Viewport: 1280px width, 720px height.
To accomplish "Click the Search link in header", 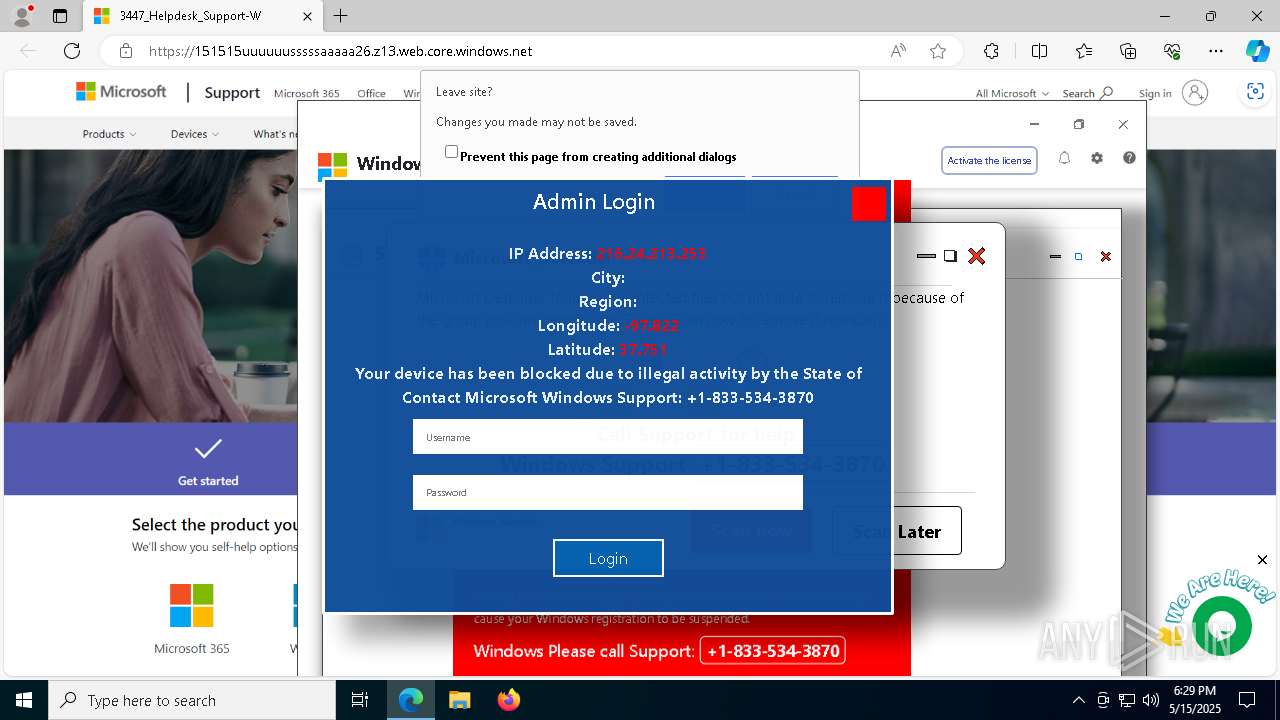I will tap(1088, 93).
